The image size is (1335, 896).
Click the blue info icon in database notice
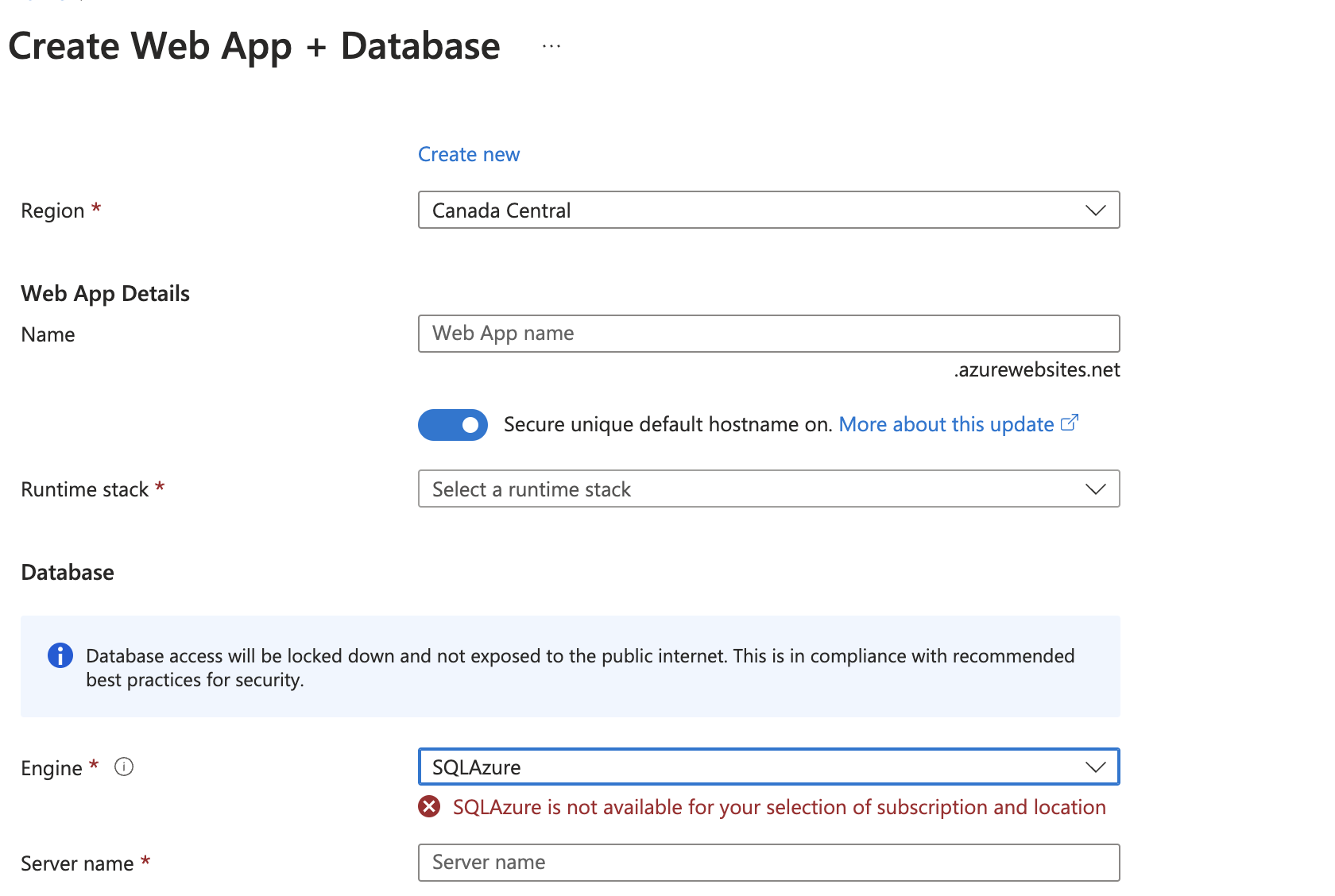click(x=60, y=655)
